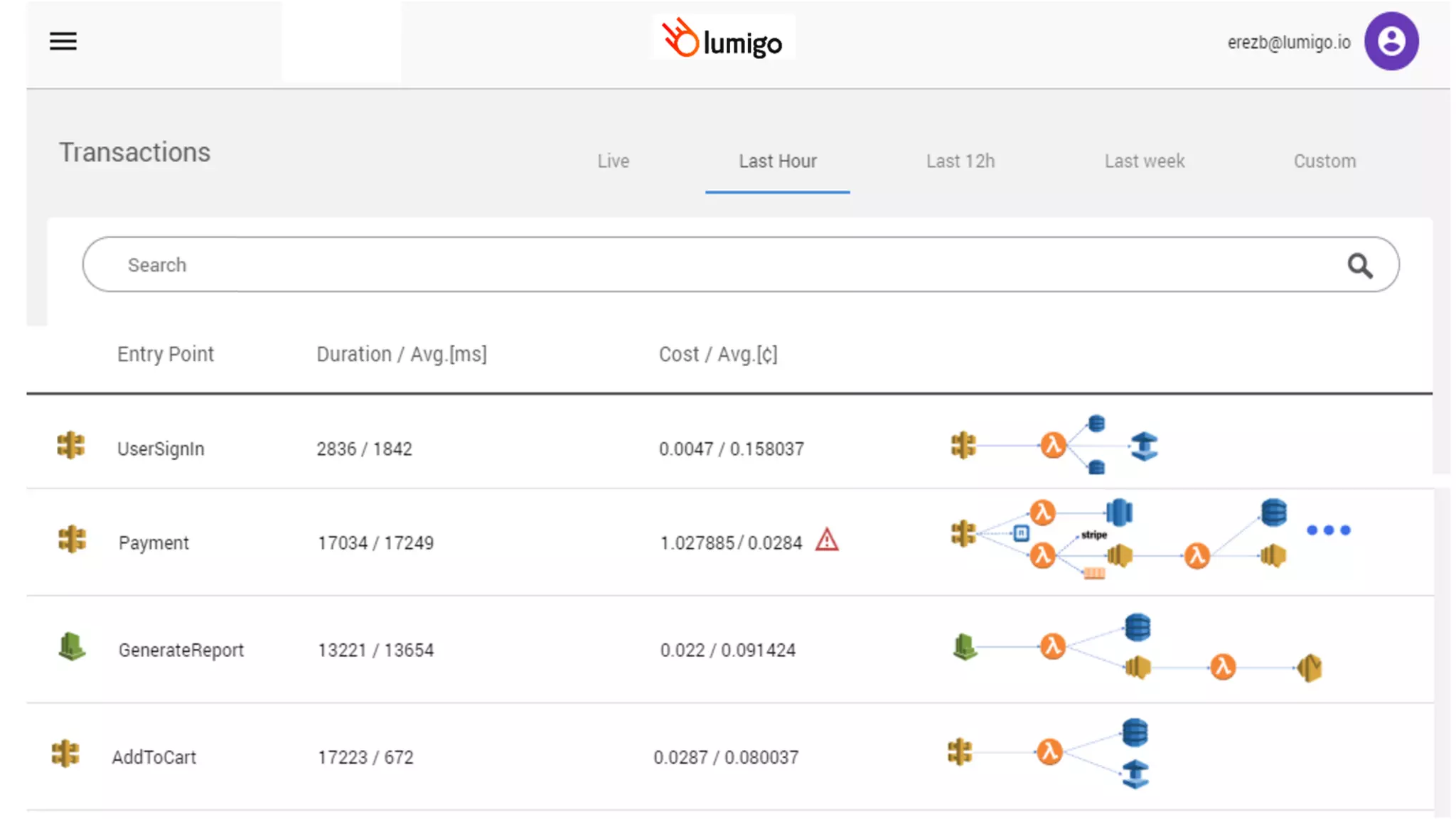Switch to the Live tab
The width and height of the screenshot is (1456, 819).
click(613, 161)
